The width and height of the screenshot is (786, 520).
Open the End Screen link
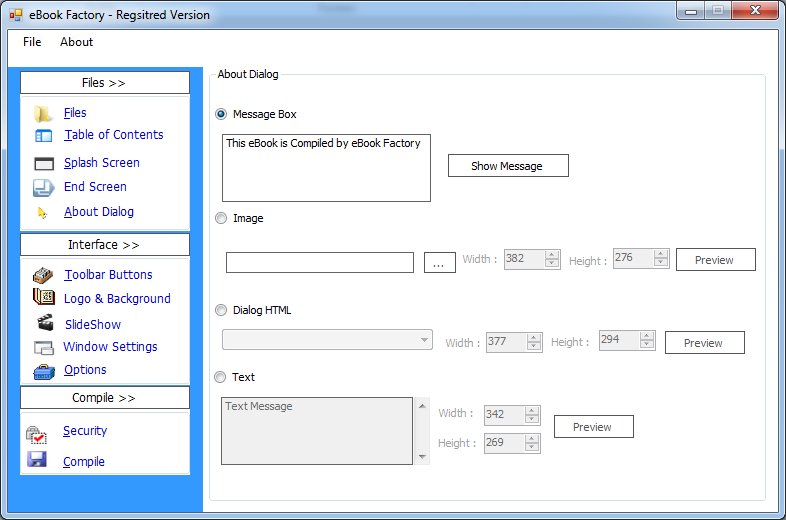click(x=95, y=187)
